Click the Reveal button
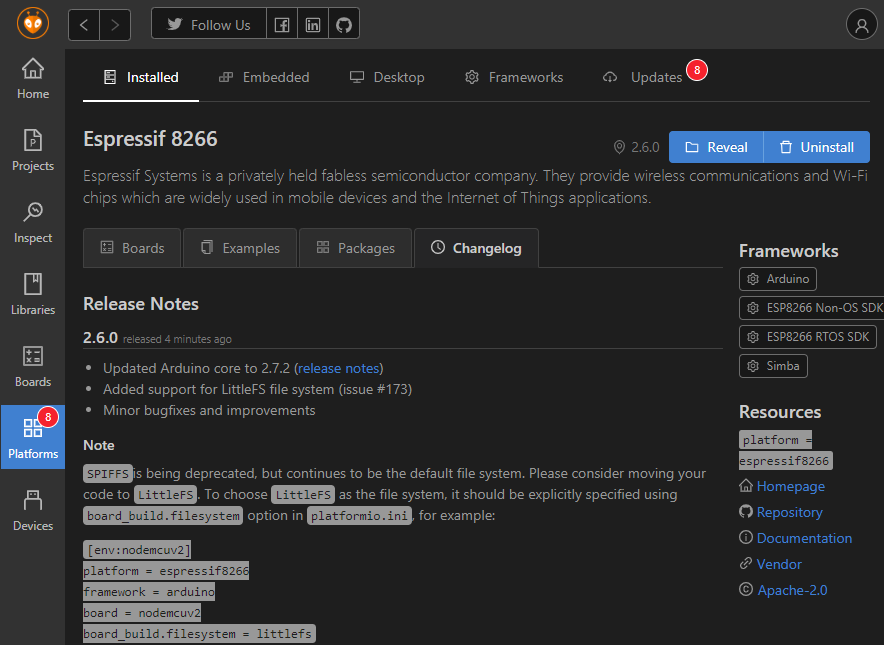Image resolution: width=884 pixels, height=645 pixels. tap(716, 147)
